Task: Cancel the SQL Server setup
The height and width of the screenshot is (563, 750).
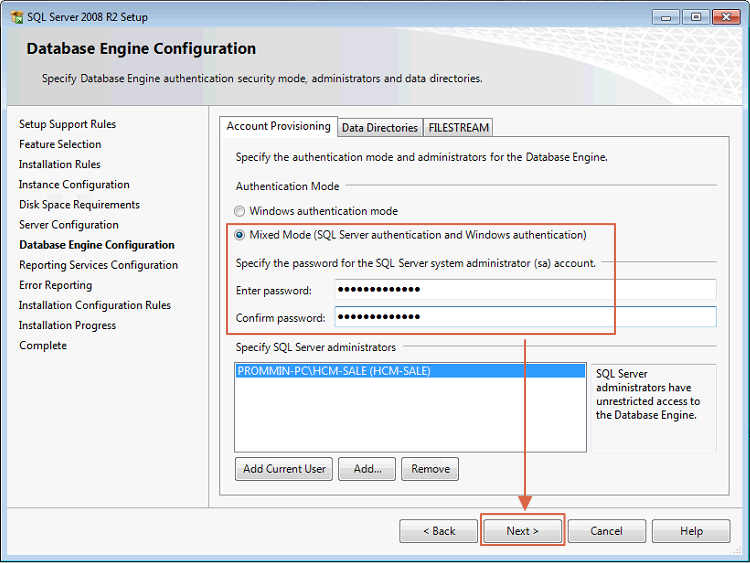Action: click(x=607, y=531)
